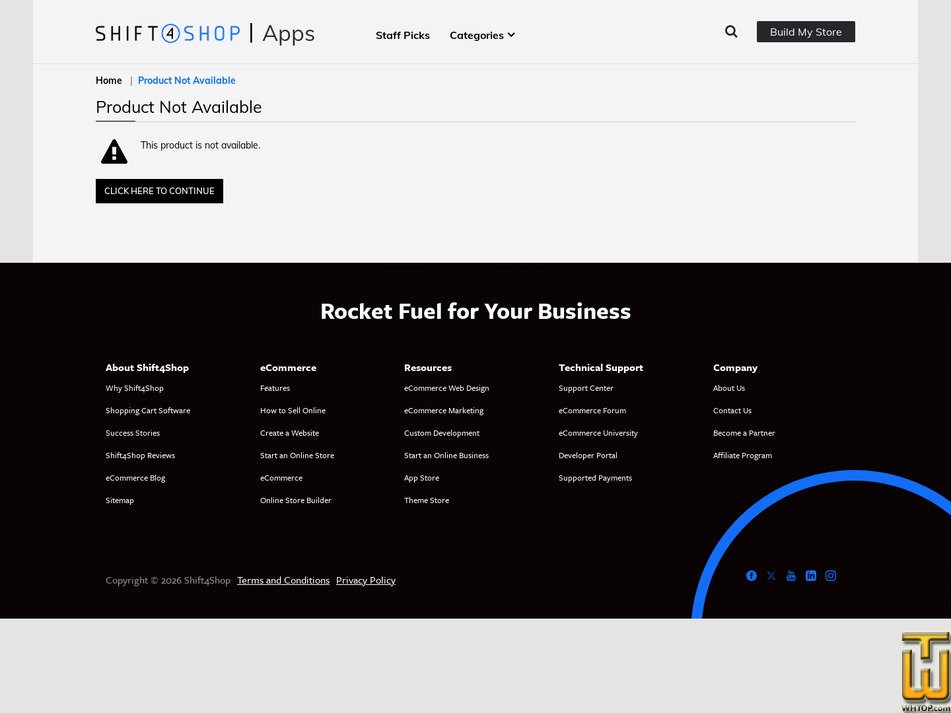The height and width of the screenshot is (713, 951).
Task: Open eCommerce Blog link
Action: click(x=135, y=478)
